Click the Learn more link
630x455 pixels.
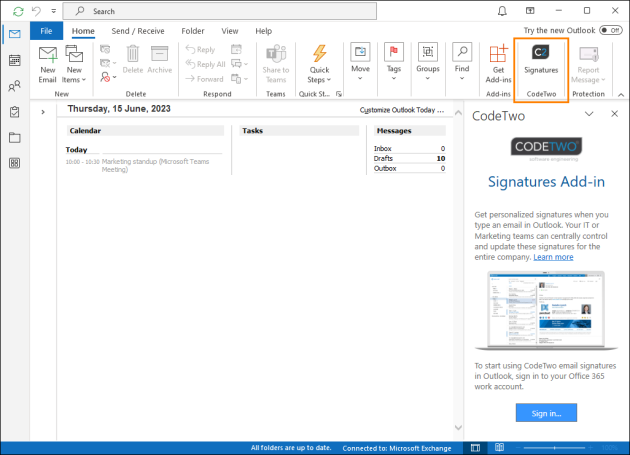click(553, 257)
